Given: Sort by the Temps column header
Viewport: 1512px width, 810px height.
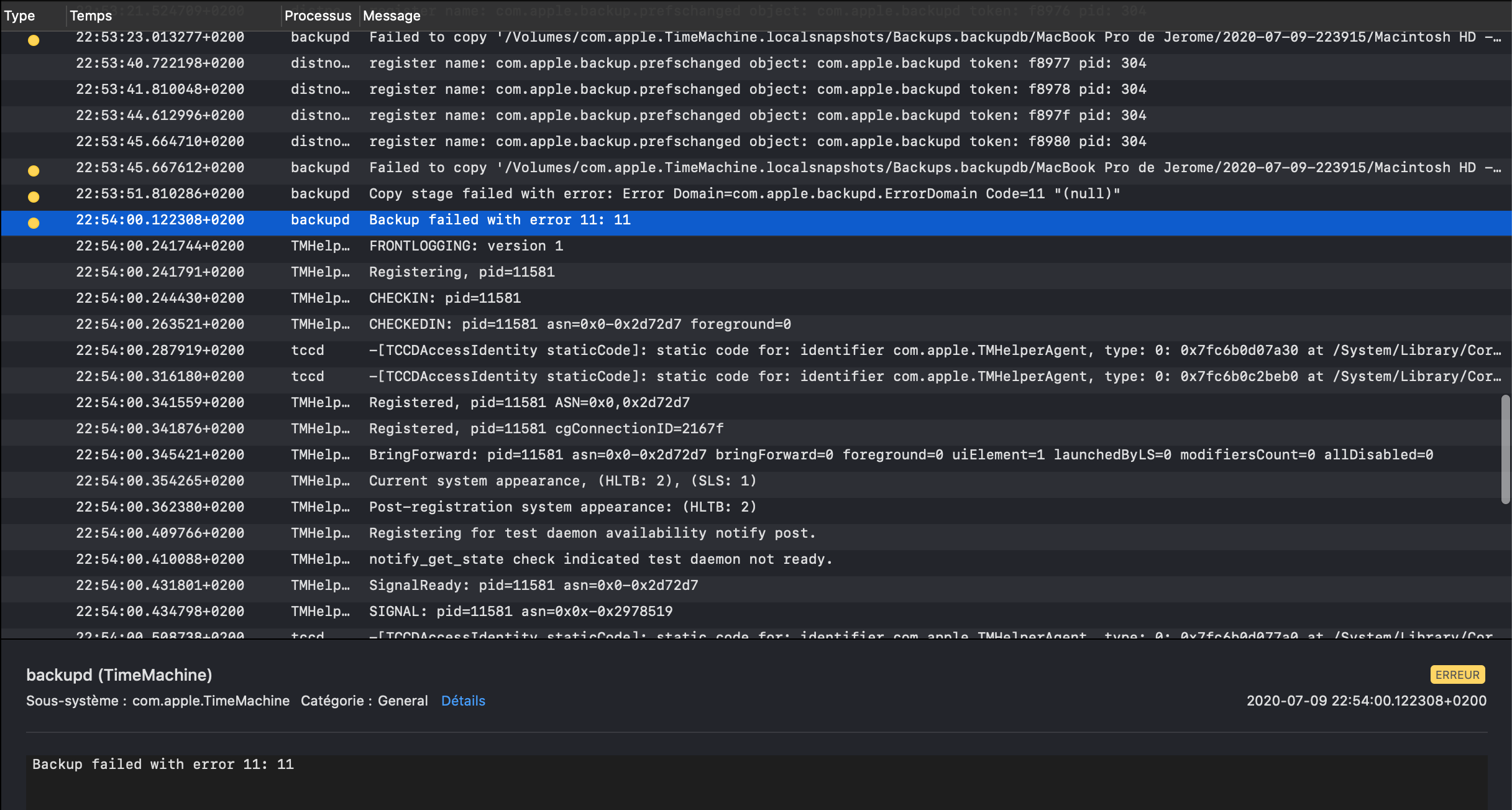Looking at the screenshot, I should [x=91, y=16].
